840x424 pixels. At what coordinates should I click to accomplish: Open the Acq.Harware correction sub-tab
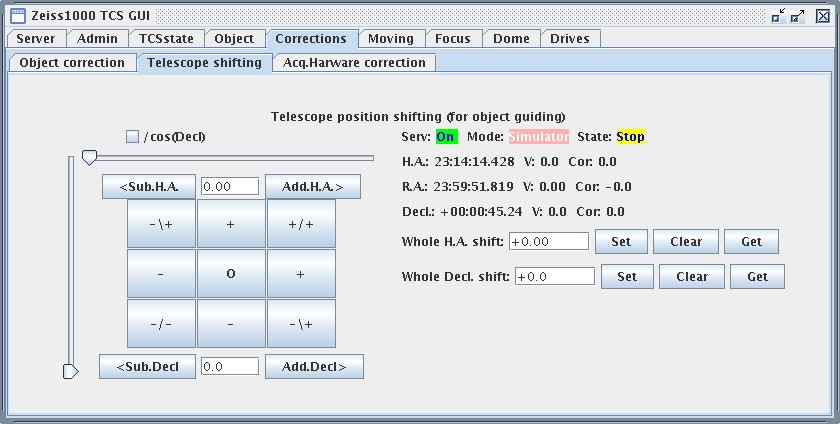(x=355, y=63)
